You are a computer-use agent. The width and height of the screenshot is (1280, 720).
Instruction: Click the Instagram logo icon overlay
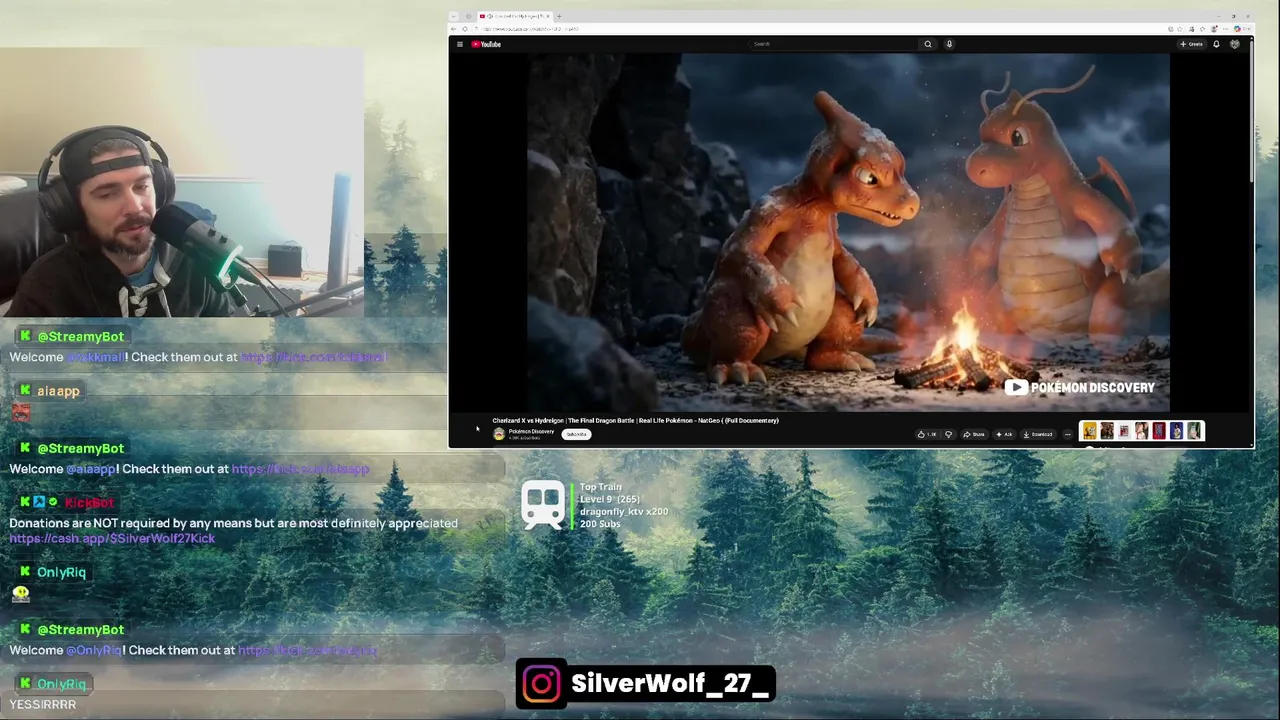click(541, 684)
